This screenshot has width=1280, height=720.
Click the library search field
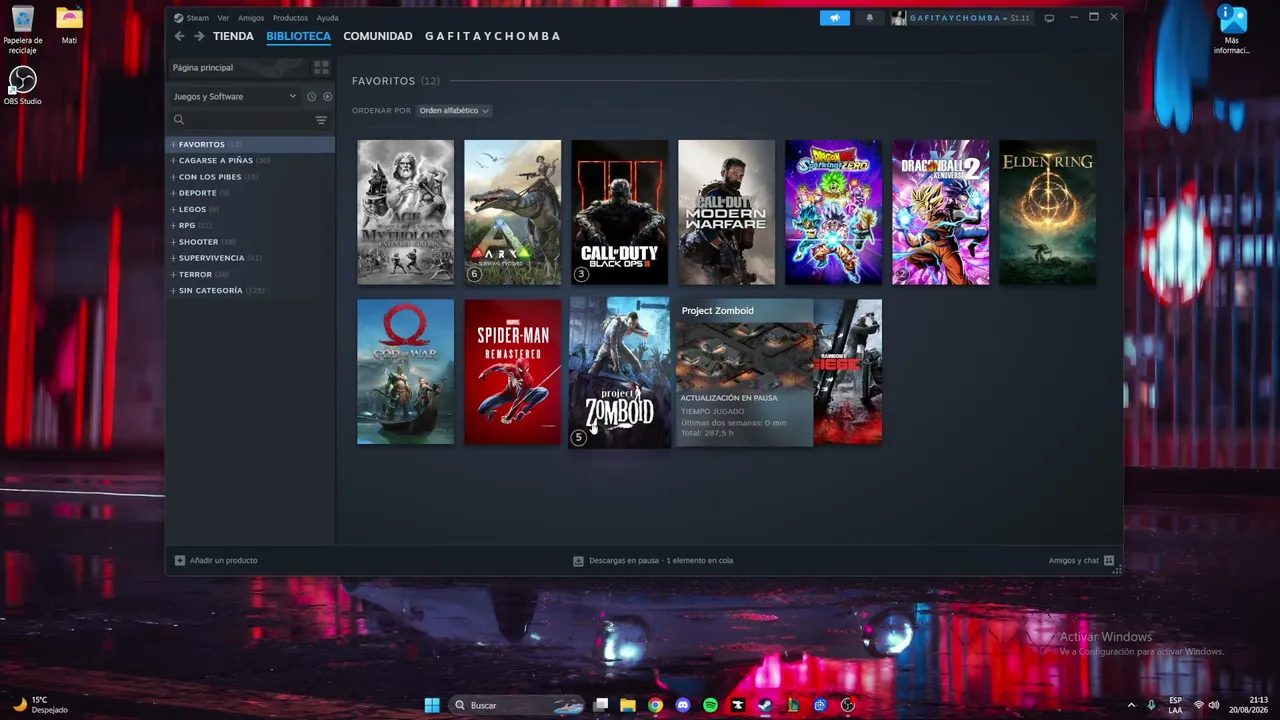tap(240, 120)
